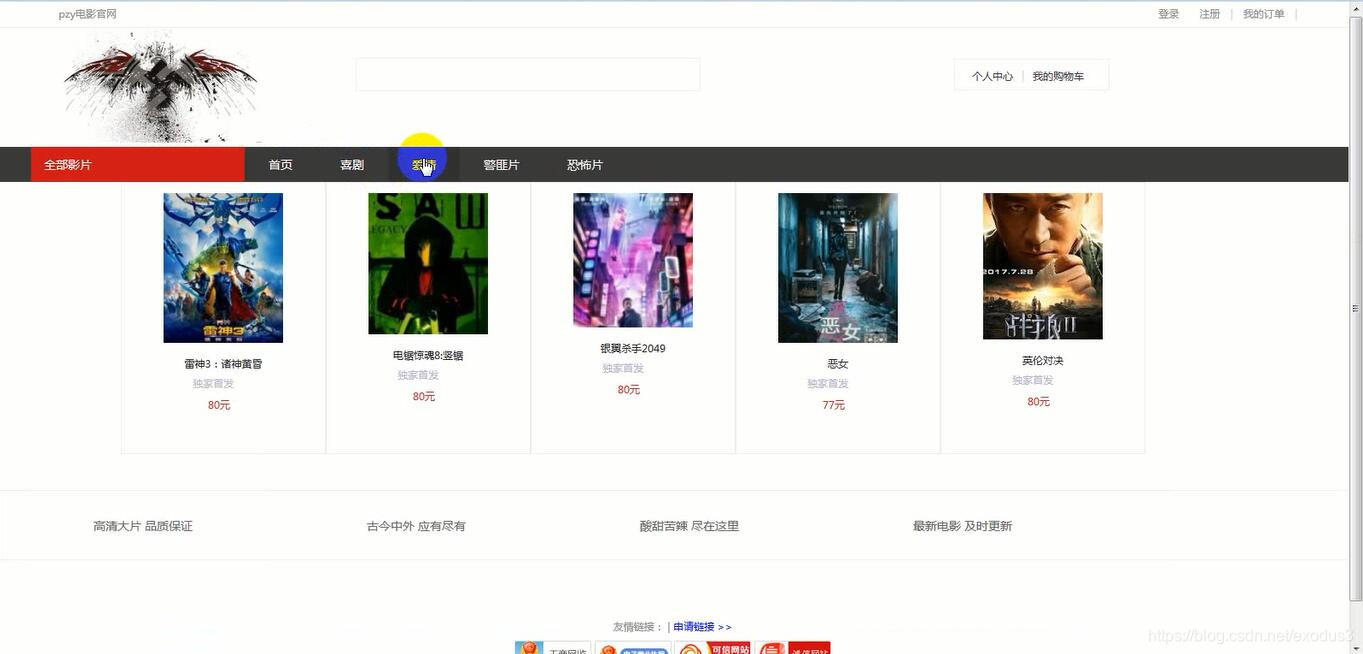This screenshot has width=1363, height=654.
Task: Click 独家首发 under 银翼杀手2049
Action: click(x=623, y=368)
